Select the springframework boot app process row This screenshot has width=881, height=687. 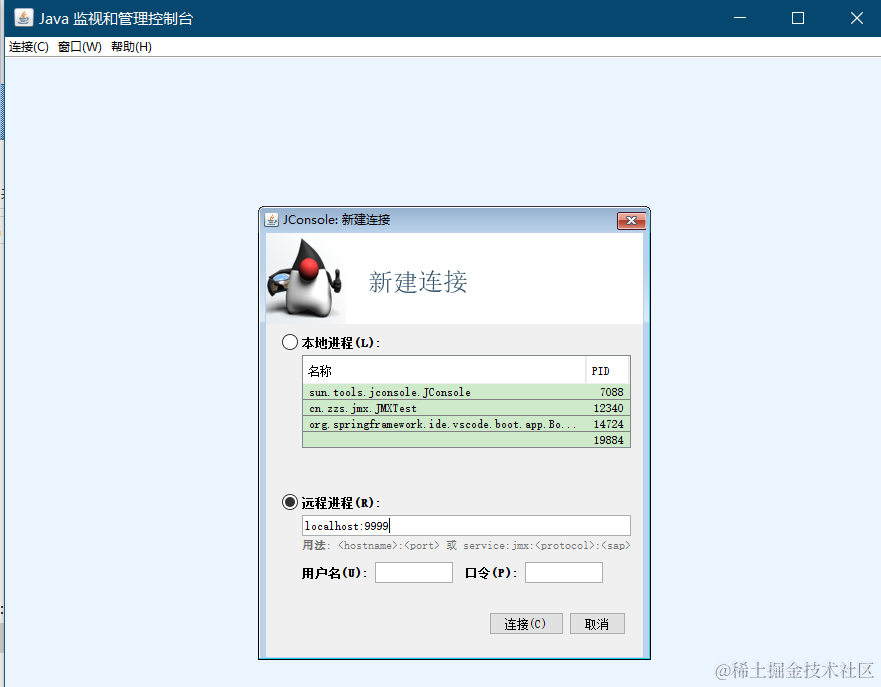(x=440, y=424)
